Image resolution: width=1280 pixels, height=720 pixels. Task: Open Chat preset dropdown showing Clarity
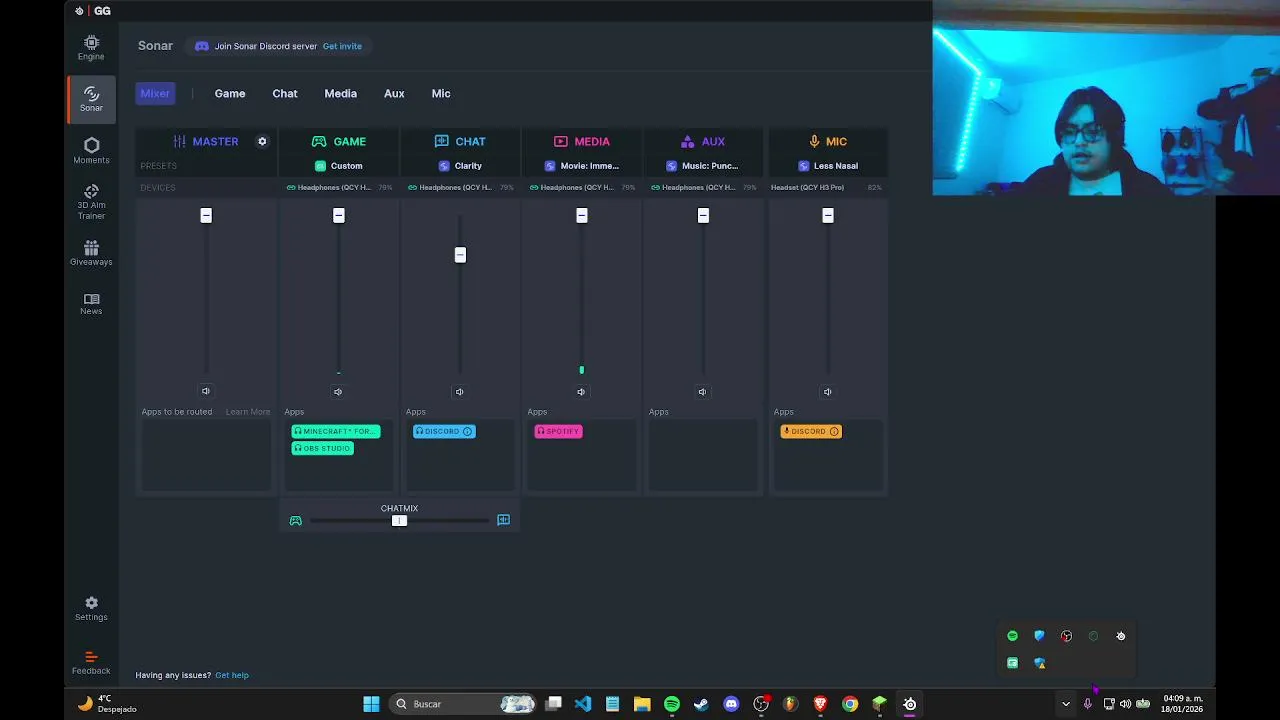[x=460, y=166]
